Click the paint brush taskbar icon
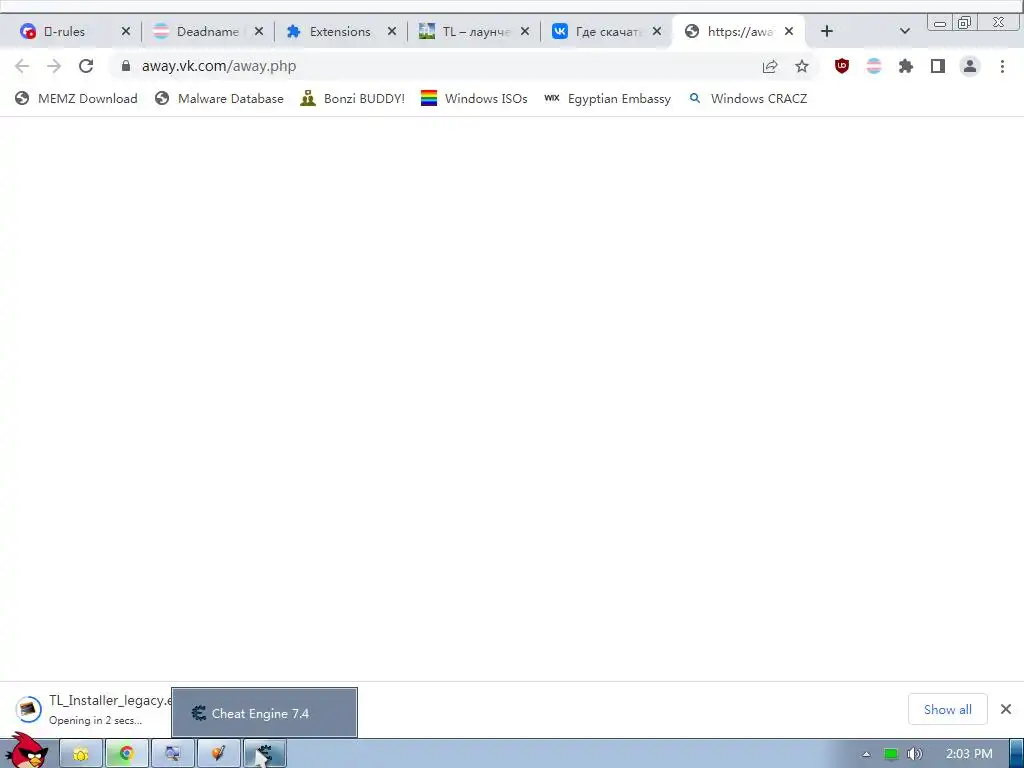Screen dimensions: 1024x768 click(218, 754)
